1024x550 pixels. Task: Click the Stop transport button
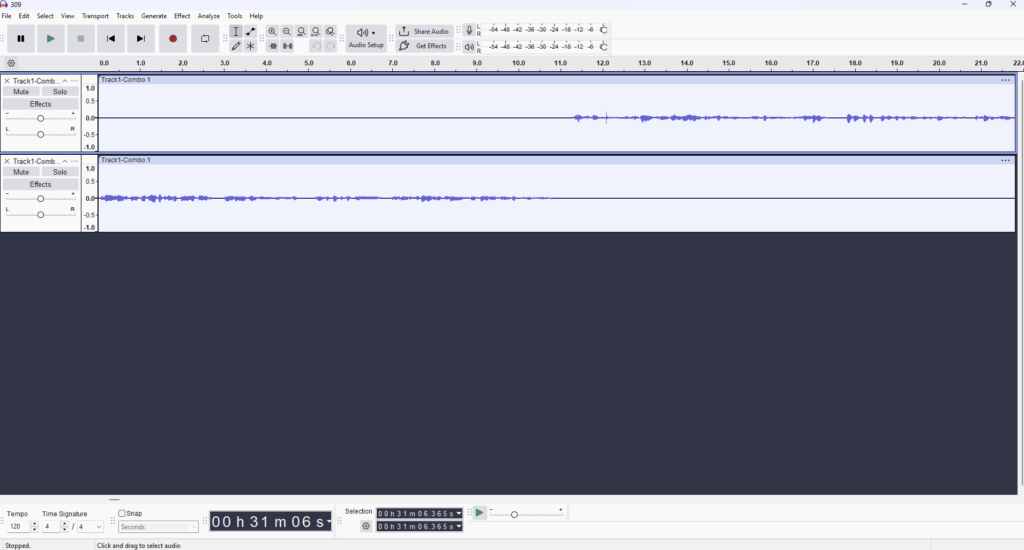tap(80, 39)
